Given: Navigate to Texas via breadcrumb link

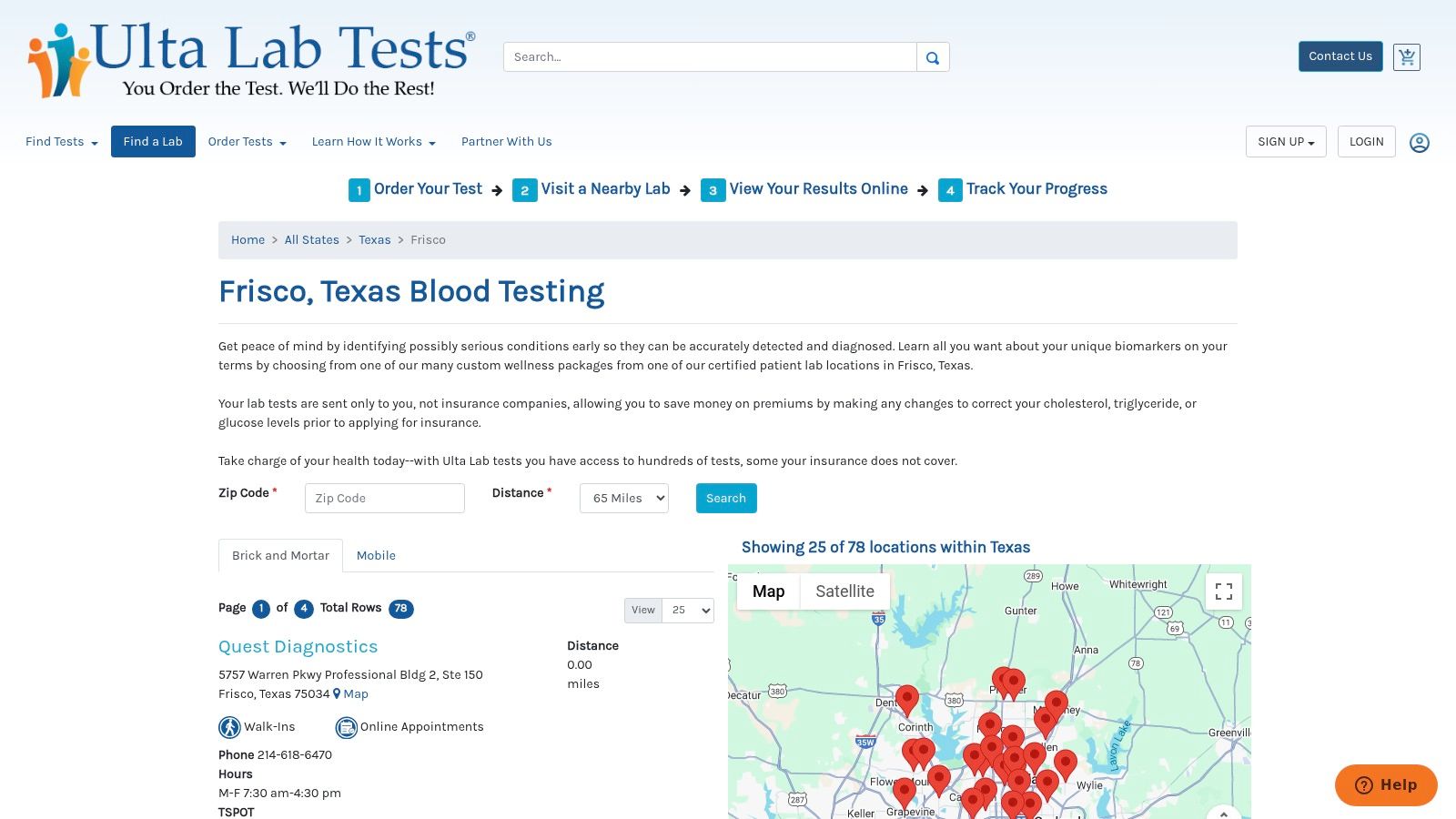Looking at the screenshot, I should point(374,239).
